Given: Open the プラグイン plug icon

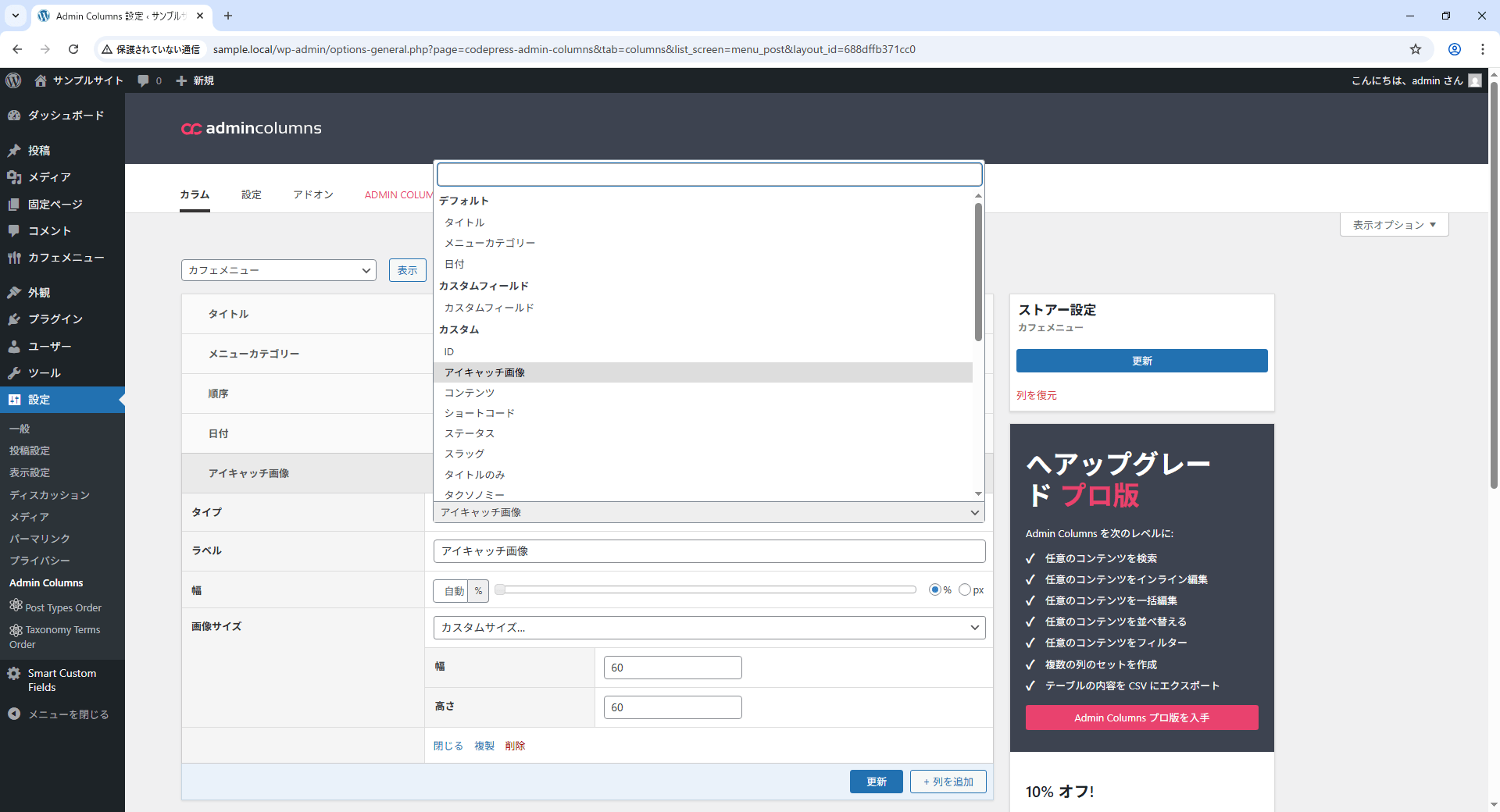Looking at the screenshot, I should [x=14, y=319].
